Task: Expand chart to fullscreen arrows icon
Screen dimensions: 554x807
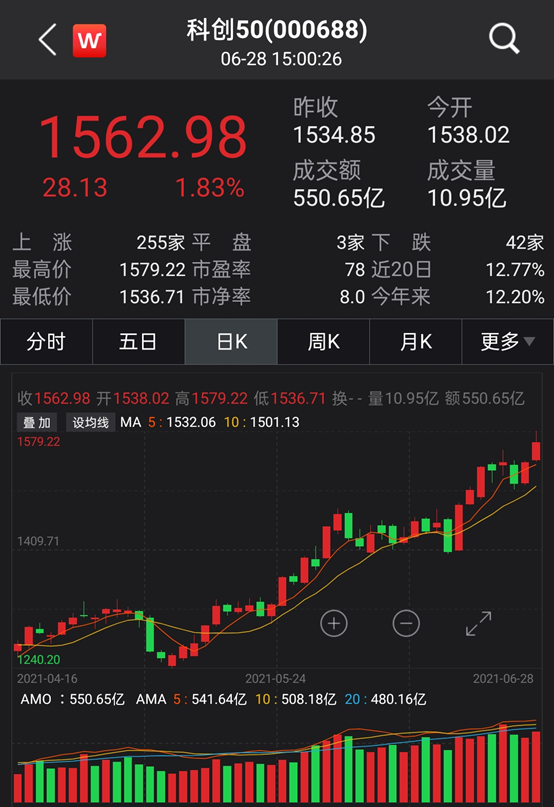Action: click(x=478, y=623)
